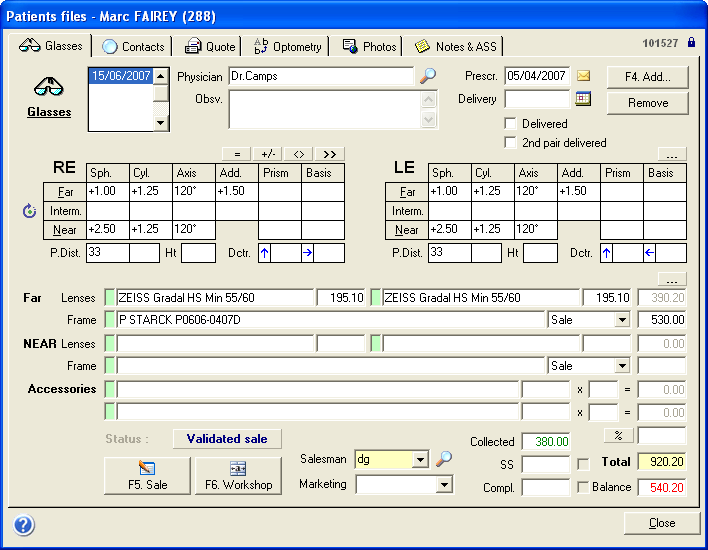The height and width of the screenshot is (550, 708).
Task: Click the large Glasses icon on left
Action: point(48,87)
